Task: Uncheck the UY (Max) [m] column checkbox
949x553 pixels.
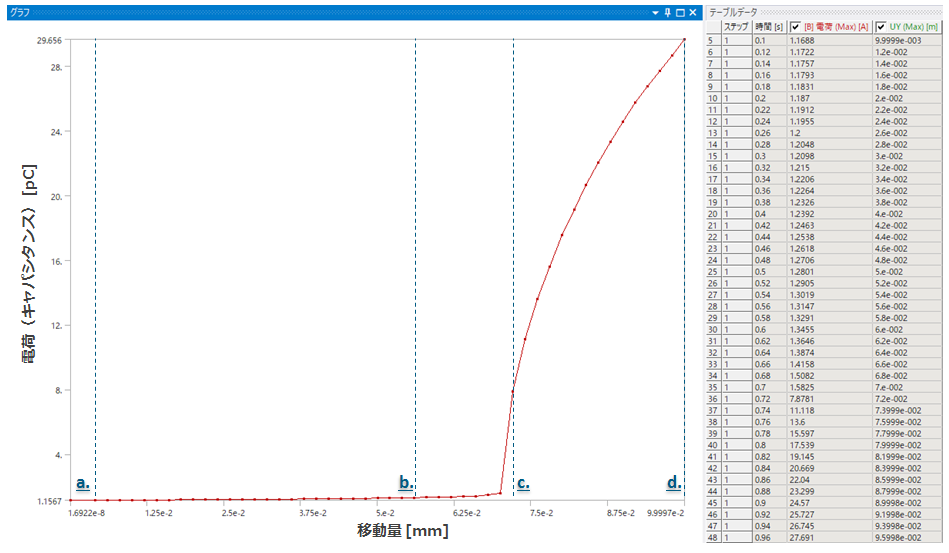Action: pos(881,27)
